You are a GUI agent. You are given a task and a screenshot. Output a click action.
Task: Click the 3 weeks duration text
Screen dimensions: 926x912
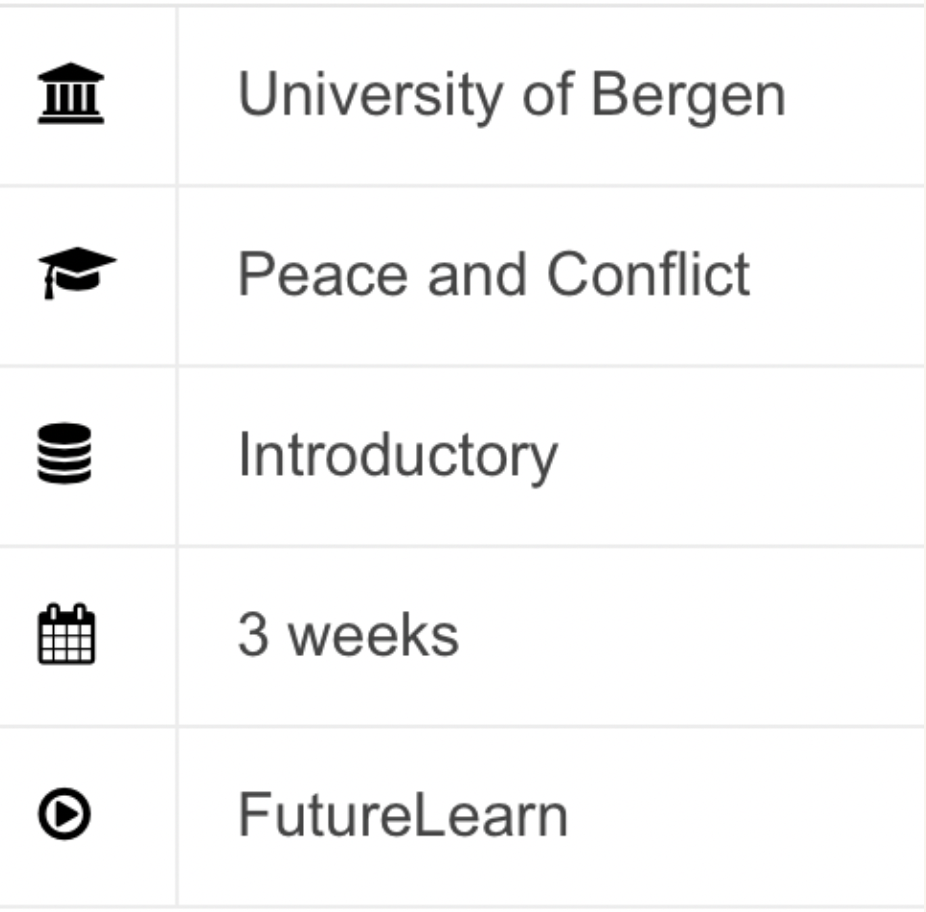click(348, 635)
